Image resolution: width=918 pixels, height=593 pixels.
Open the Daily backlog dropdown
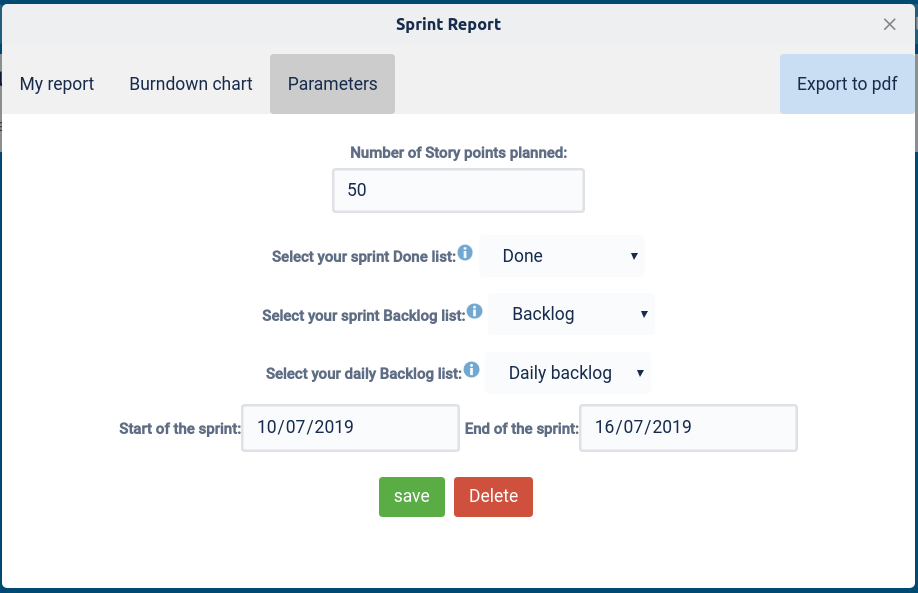[568, 373]
